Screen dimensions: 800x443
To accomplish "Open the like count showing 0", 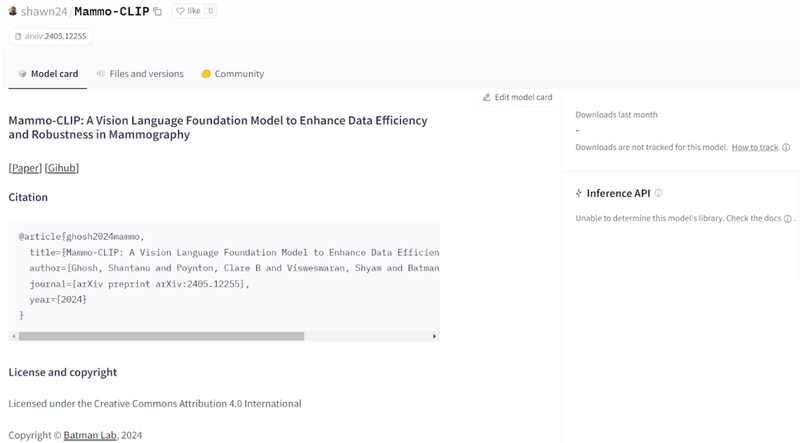I will coord(211,11).
